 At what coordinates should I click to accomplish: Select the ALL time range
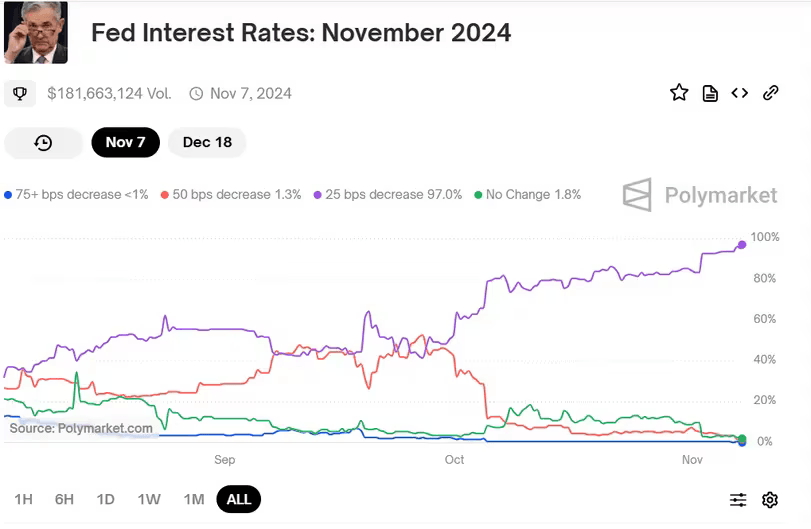pyautogui.click(x=239, y=499)
